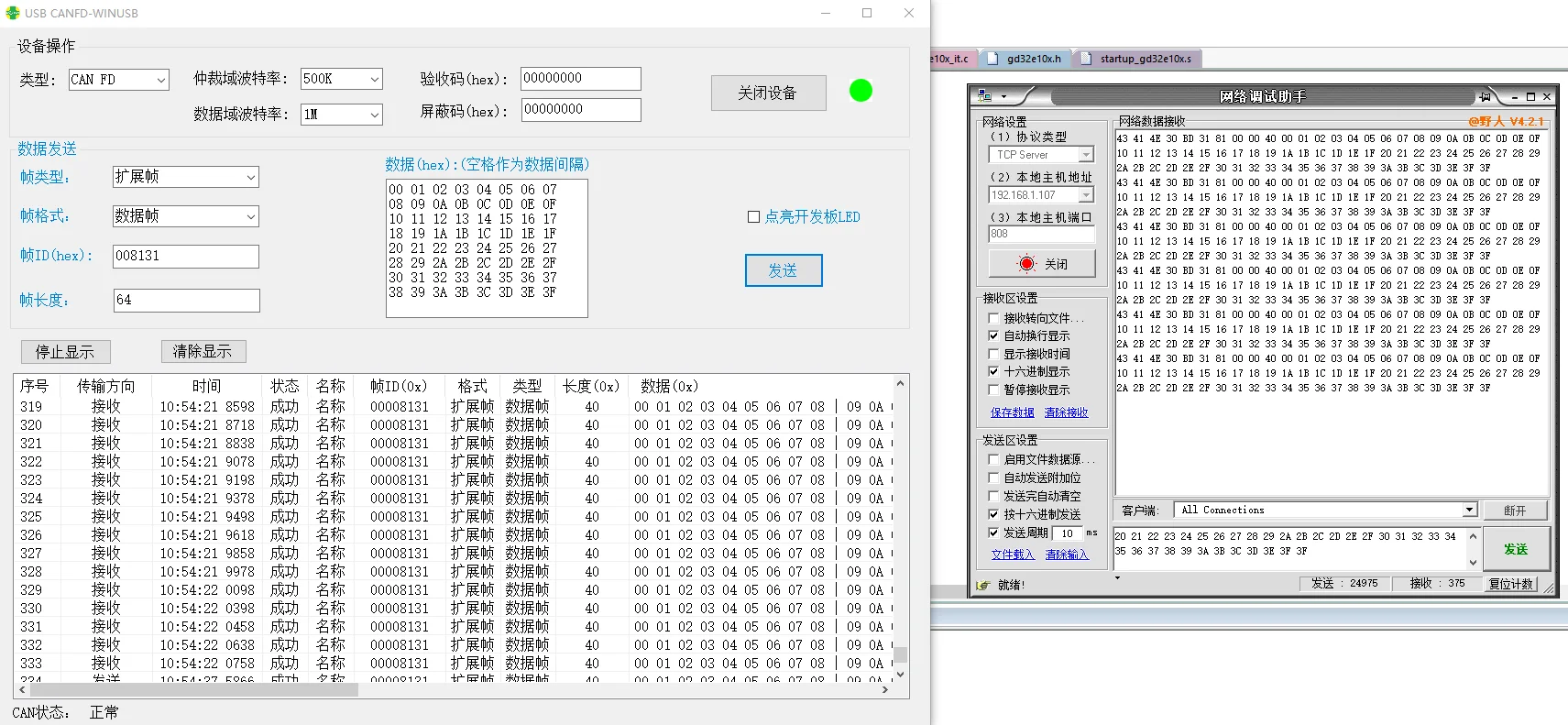This screenshot has width=1568, height=725.
Task: Enable 自动发送附加位 checkbox
Action: tap(993, 478)
